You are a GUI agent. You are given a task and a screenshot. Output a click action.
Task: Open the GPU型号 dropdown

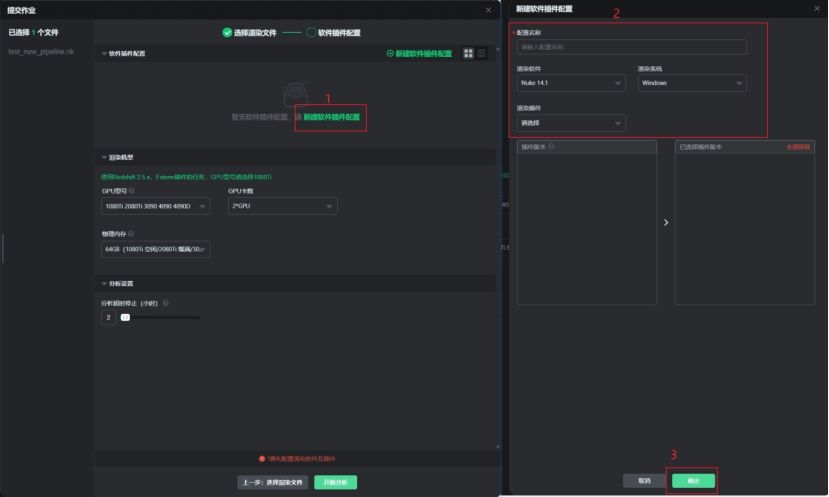(155, 206)
